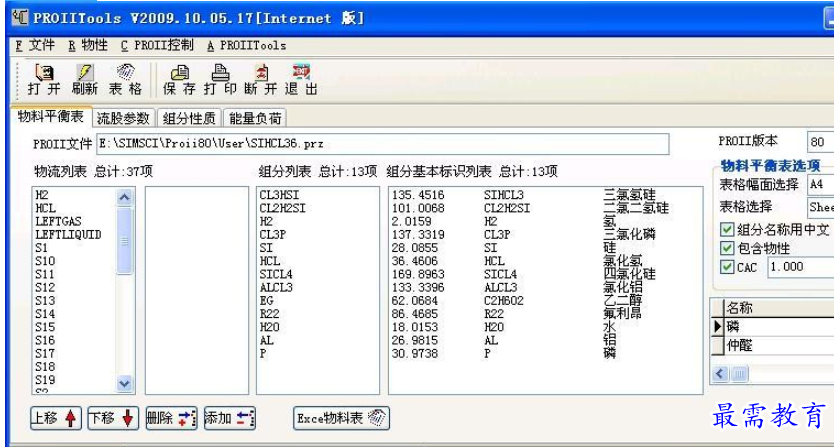
Task: Click the 上移 move up button
Action: pos(56,418)
